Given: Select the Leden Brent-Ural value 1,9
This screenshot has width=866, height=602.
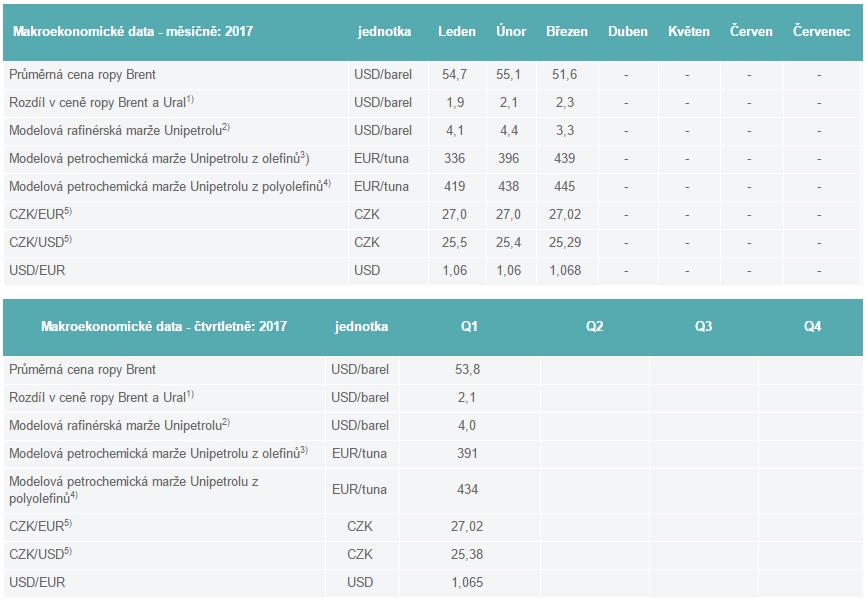Looking at the screenshot, I should 455,103.
